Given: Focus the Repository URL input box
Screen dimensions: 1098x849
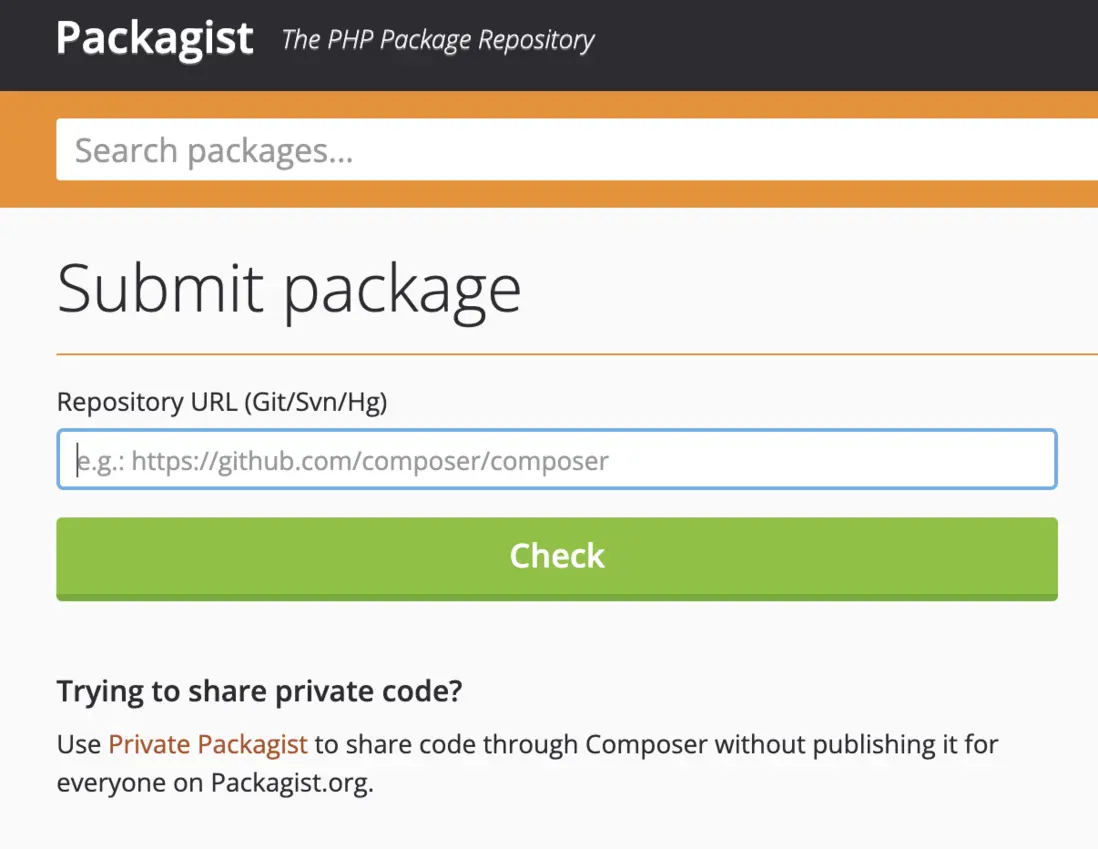Looking at the screenshot, I should [x=556, y=460].
